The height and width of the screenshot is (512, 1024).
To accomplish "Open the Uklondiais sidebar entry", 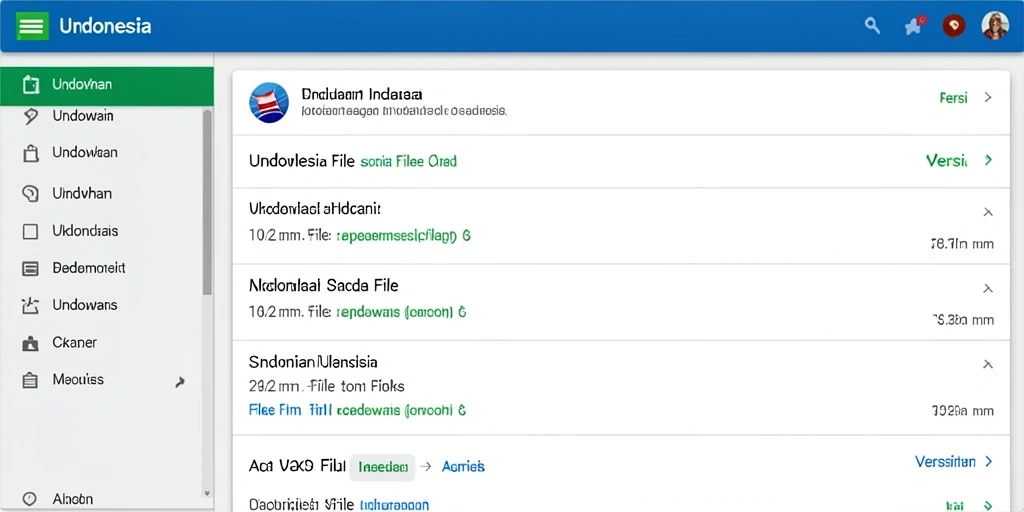I will point(85,231).
